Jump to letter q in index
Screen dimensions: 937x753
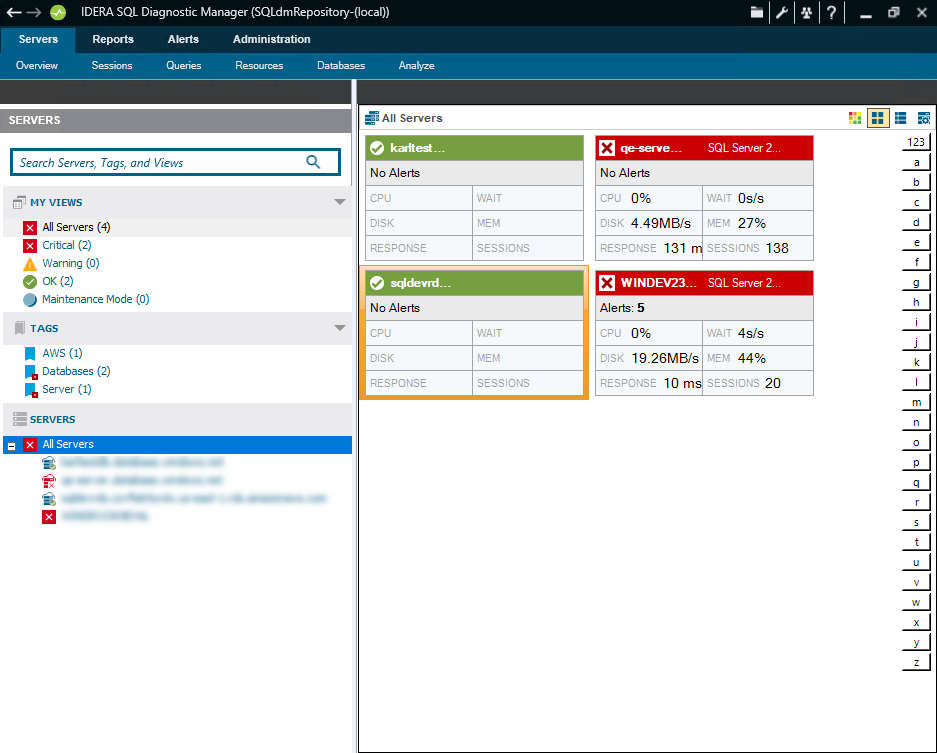click(x=915, y=483)
